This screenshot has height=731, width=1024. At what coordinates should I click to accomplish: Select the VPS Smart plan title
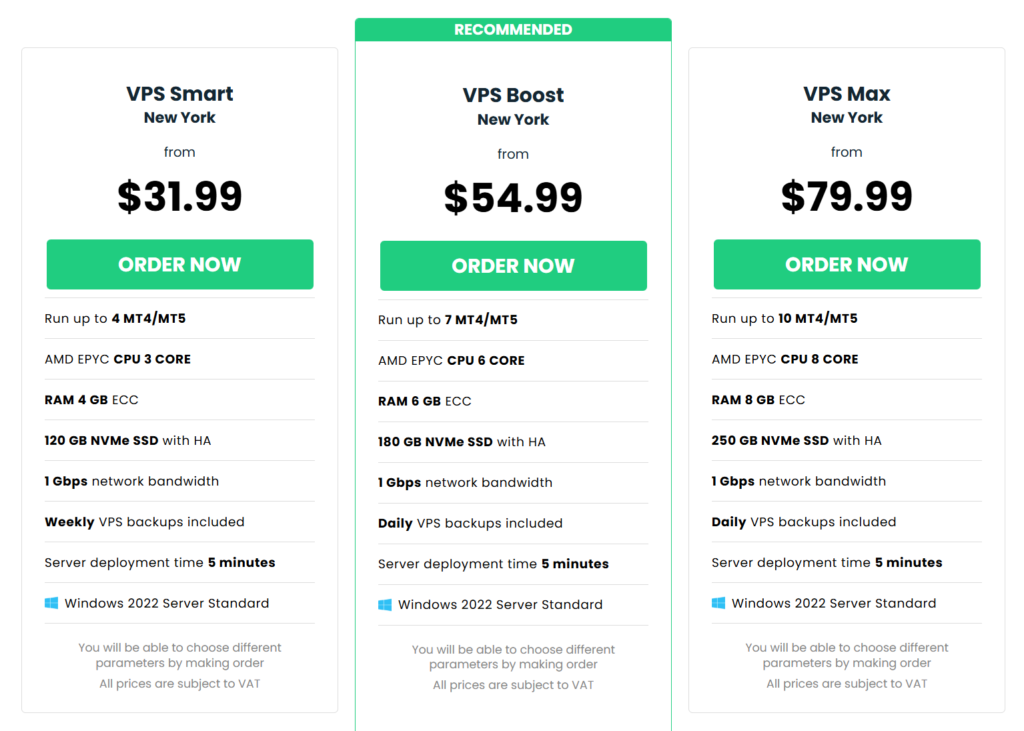click(x=180, y=94)
